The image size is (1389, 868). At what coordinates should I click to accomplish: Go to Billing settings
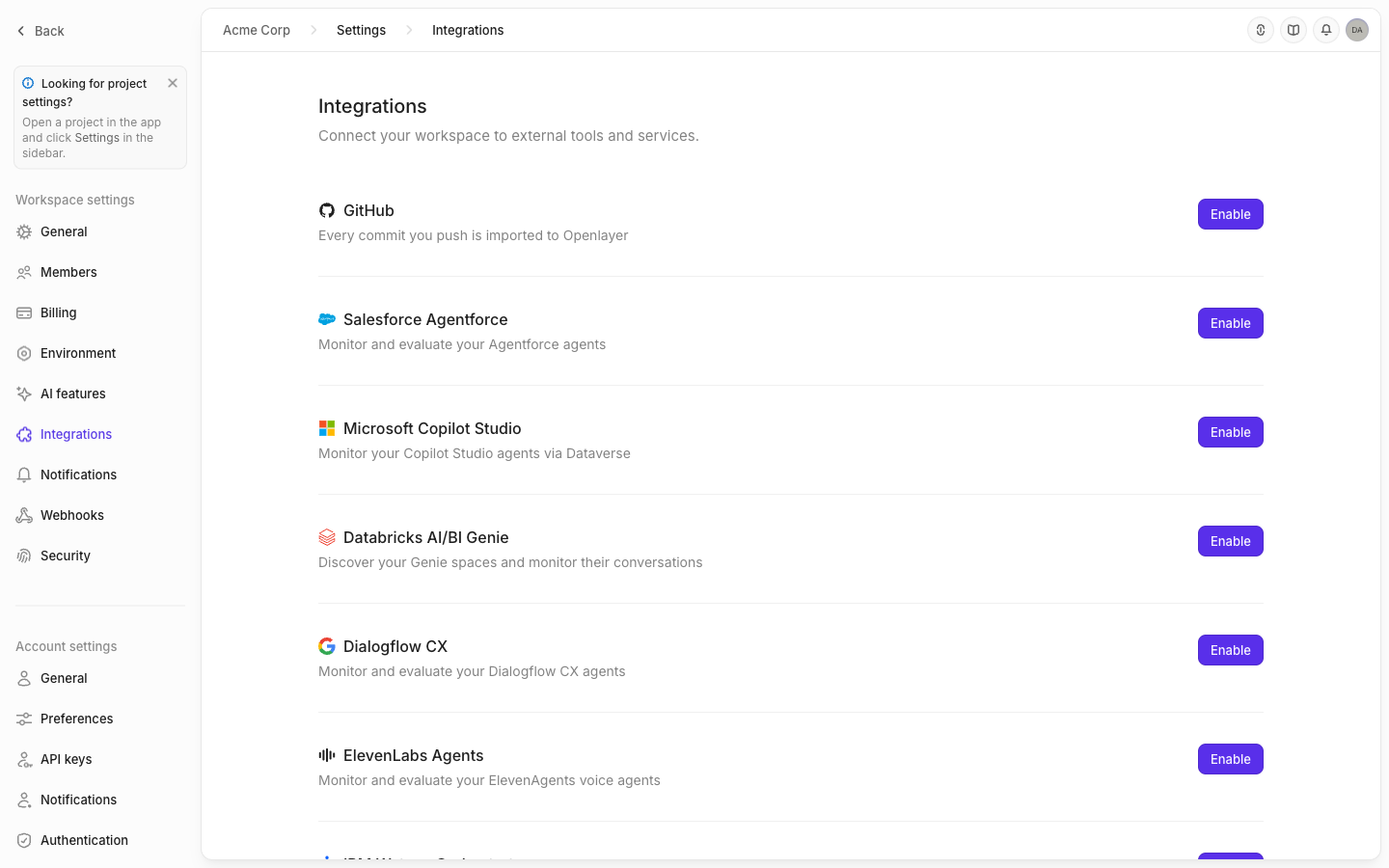click(100, 312)
